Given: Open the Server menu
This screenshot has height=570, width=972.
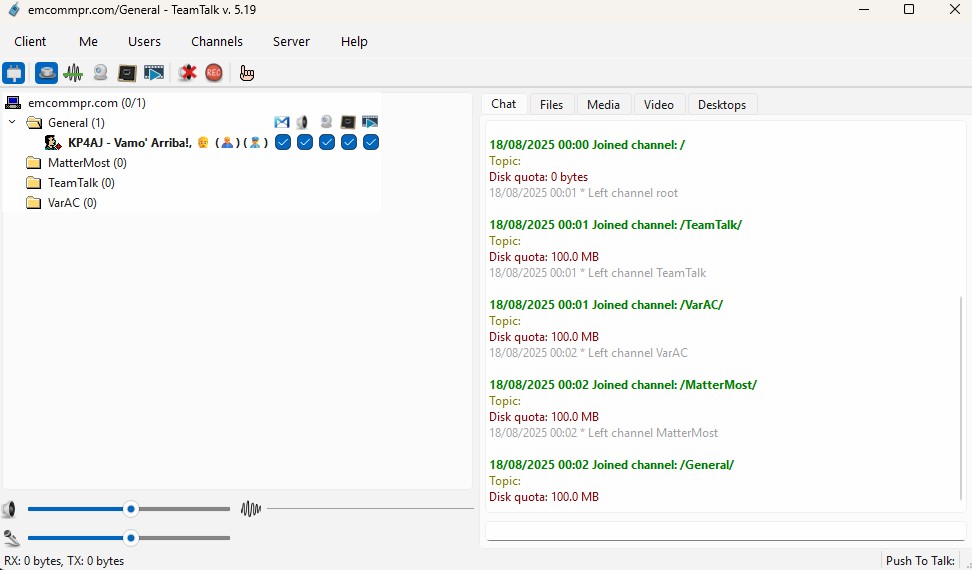Looking at the screenshot, I should point(291,42).
